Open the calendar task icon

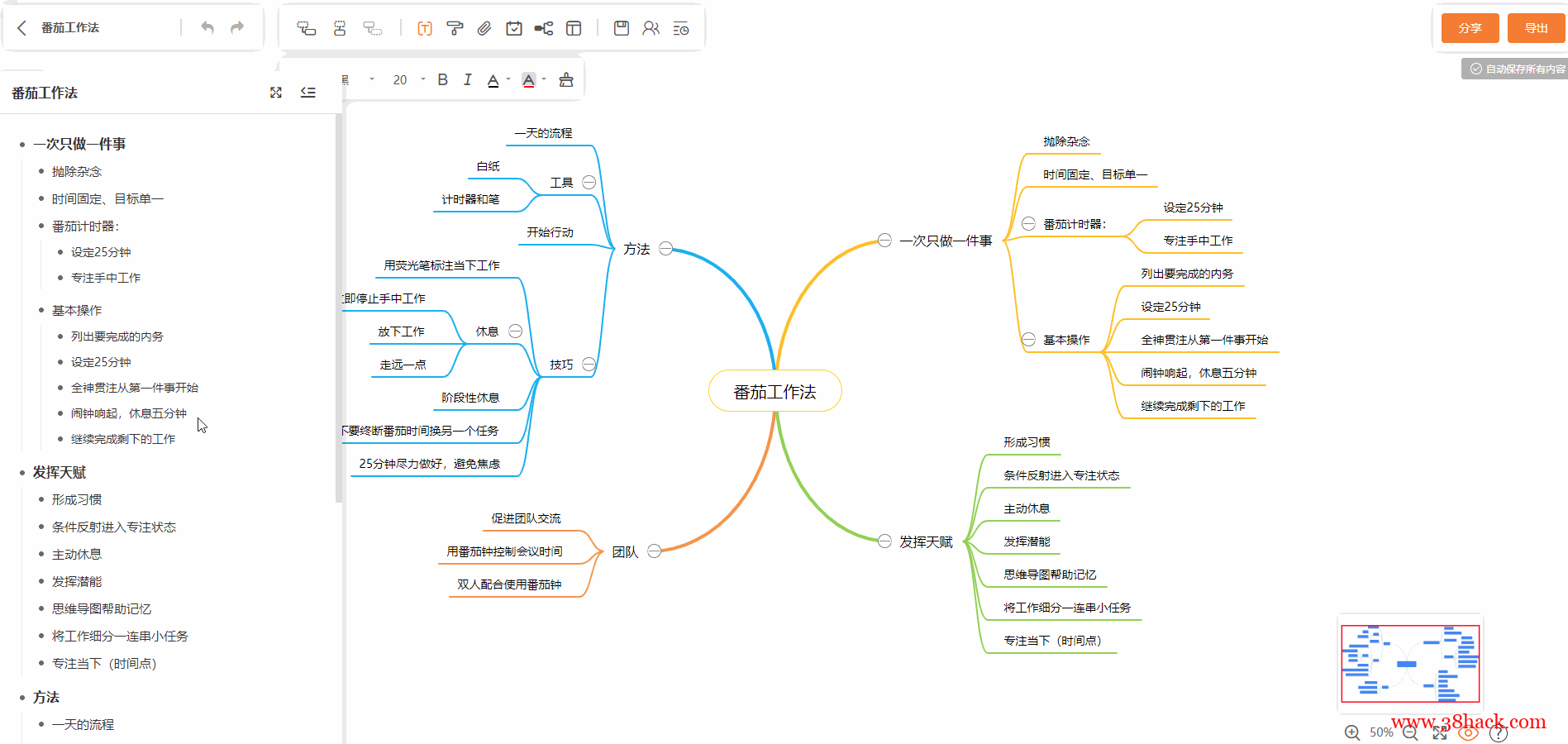pos(514,29)
